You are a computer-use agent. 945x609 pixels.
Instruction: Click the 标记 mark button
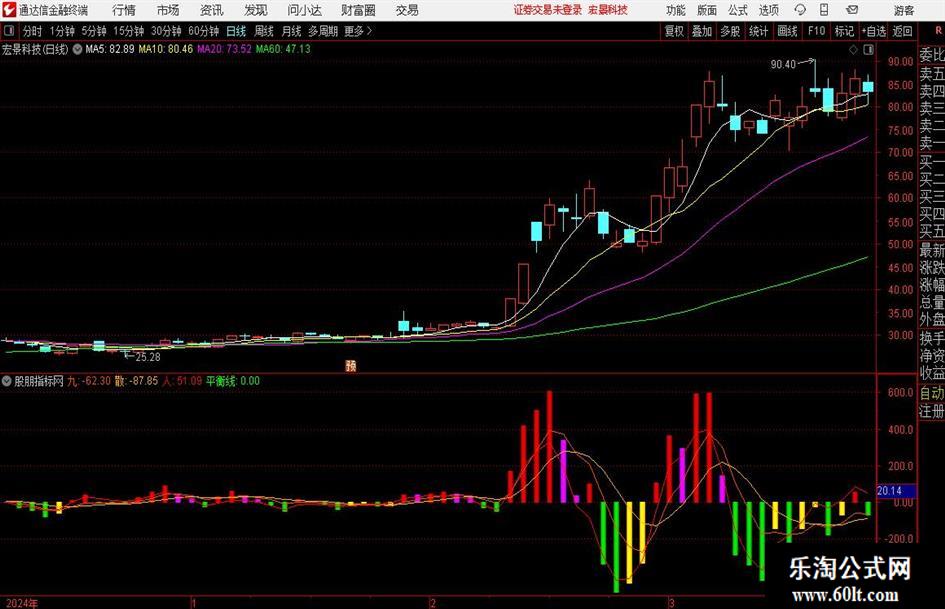click(x=844, y=31)
